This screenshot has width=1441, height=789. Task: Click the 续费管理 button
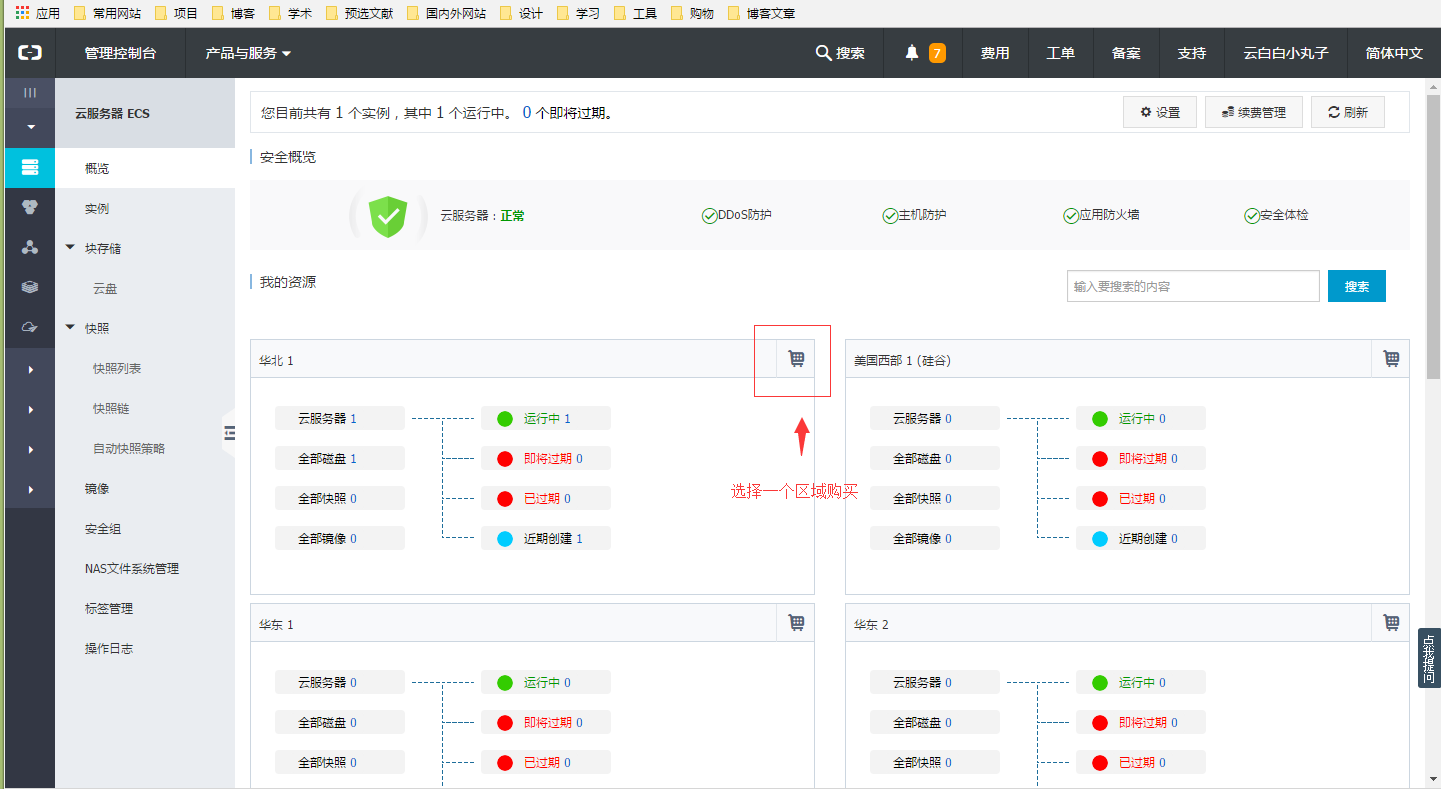pyautogui.click(x=1254, y=112)
